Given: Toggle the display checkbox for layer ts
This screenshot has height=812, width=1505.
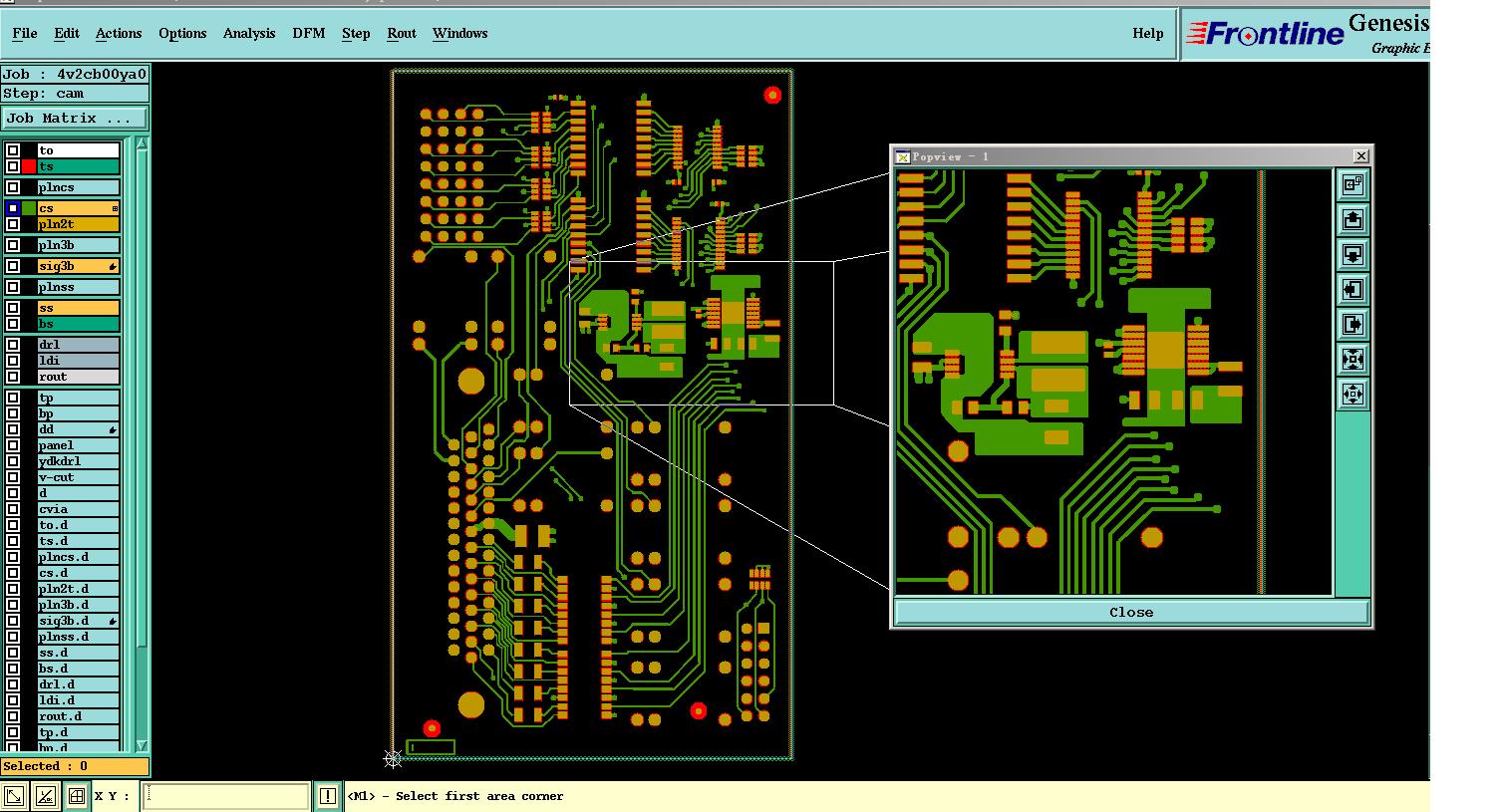Looking at the screenshot, I should 13,166.
